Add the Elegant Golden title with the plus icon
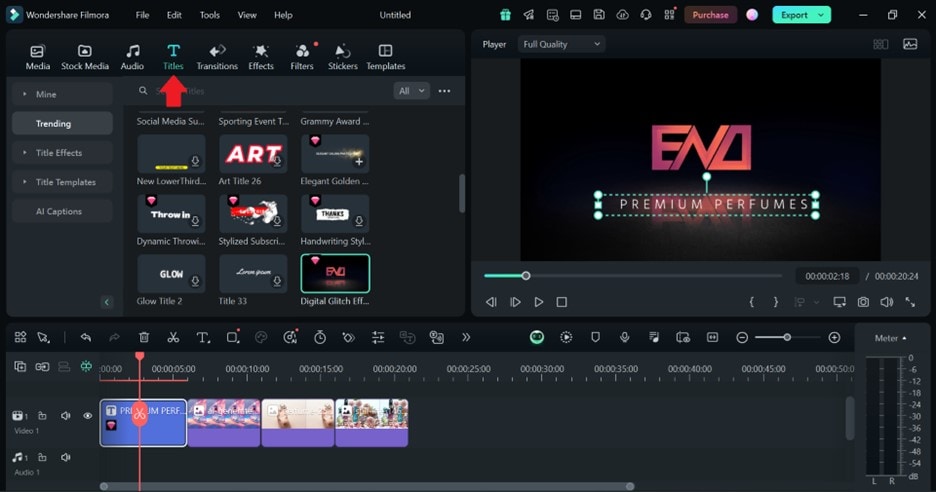This screenshot has width=936, height=492. 359,162
